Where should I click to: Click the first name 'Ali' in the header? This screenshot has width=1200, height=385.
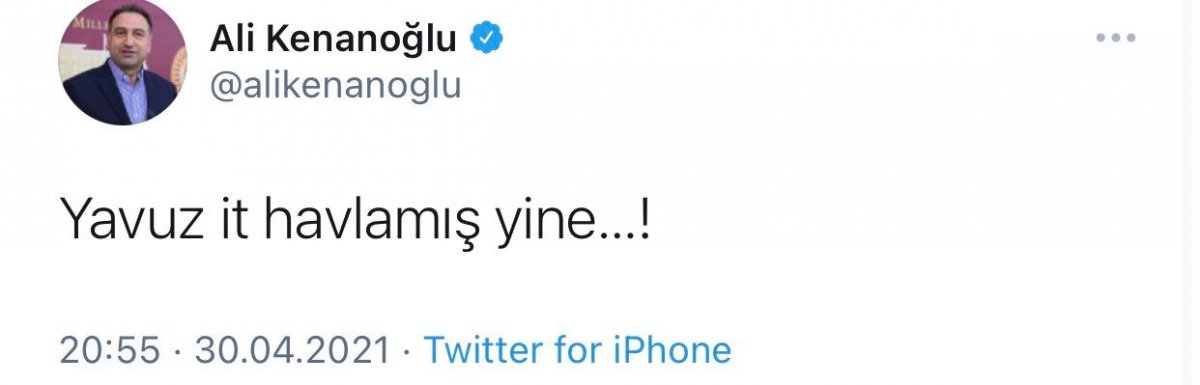pyautogui.click(x=234, y=38)
